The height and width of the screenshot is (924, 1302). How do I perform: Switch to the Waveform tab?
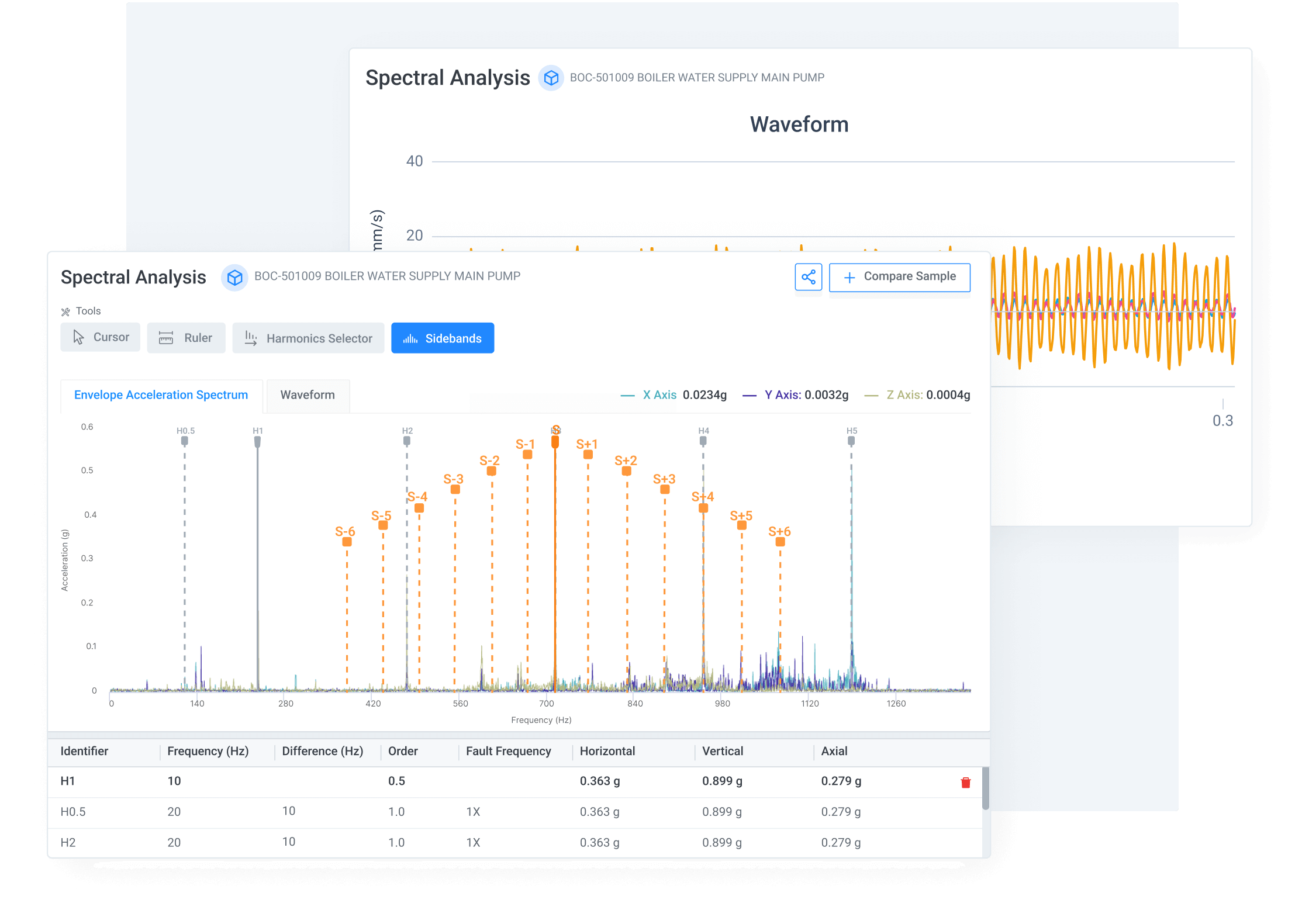308,395
